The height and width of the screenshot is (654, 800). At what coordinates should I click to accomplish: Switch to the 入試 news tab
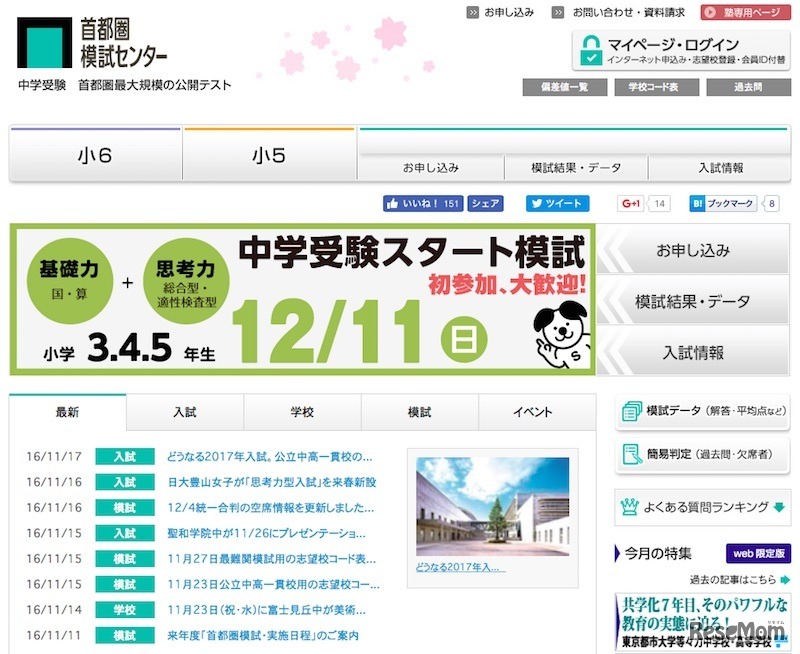coord(185,412)
